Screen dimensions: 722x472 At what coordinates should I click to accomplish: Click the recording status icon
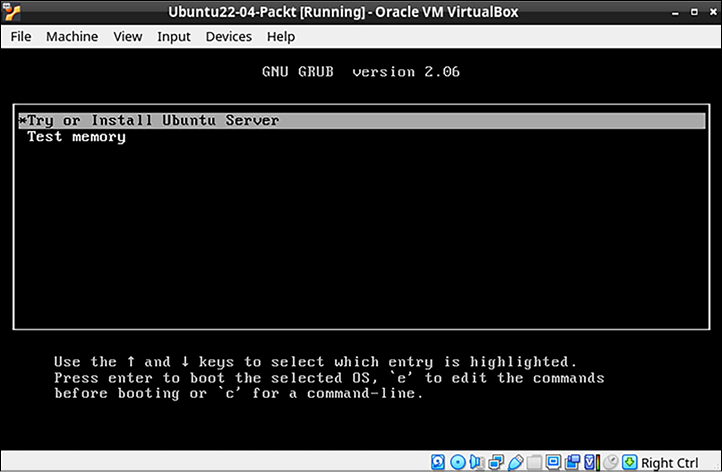[572, 462]
